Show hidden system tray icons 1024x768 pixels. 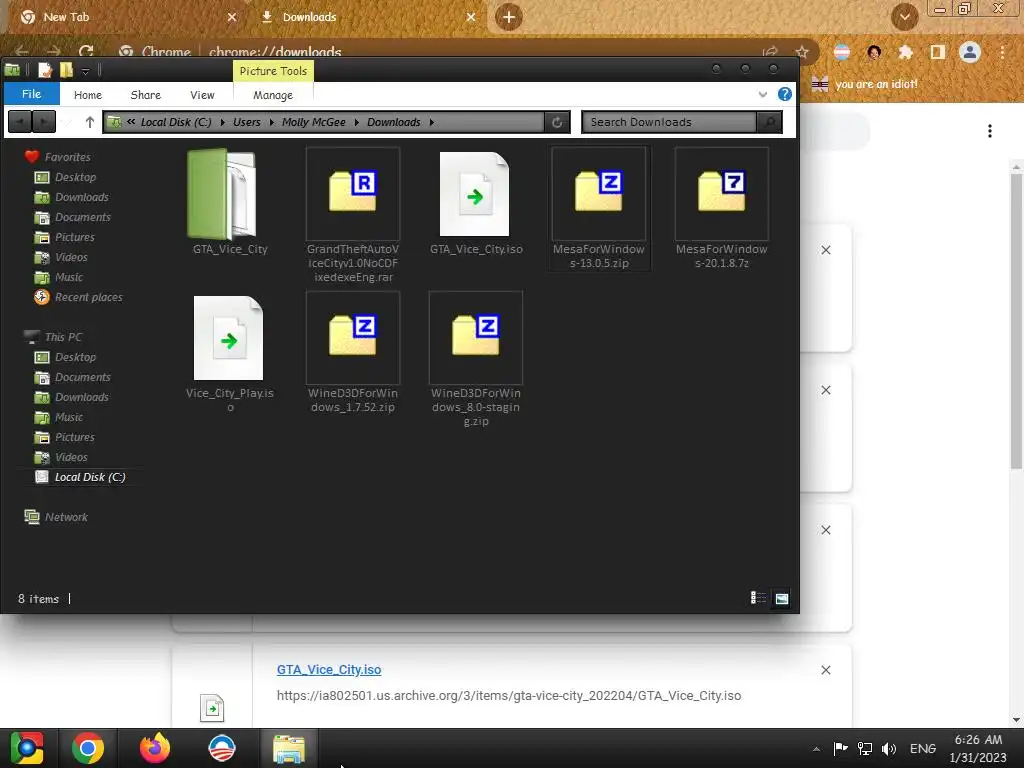click(816, 749)
